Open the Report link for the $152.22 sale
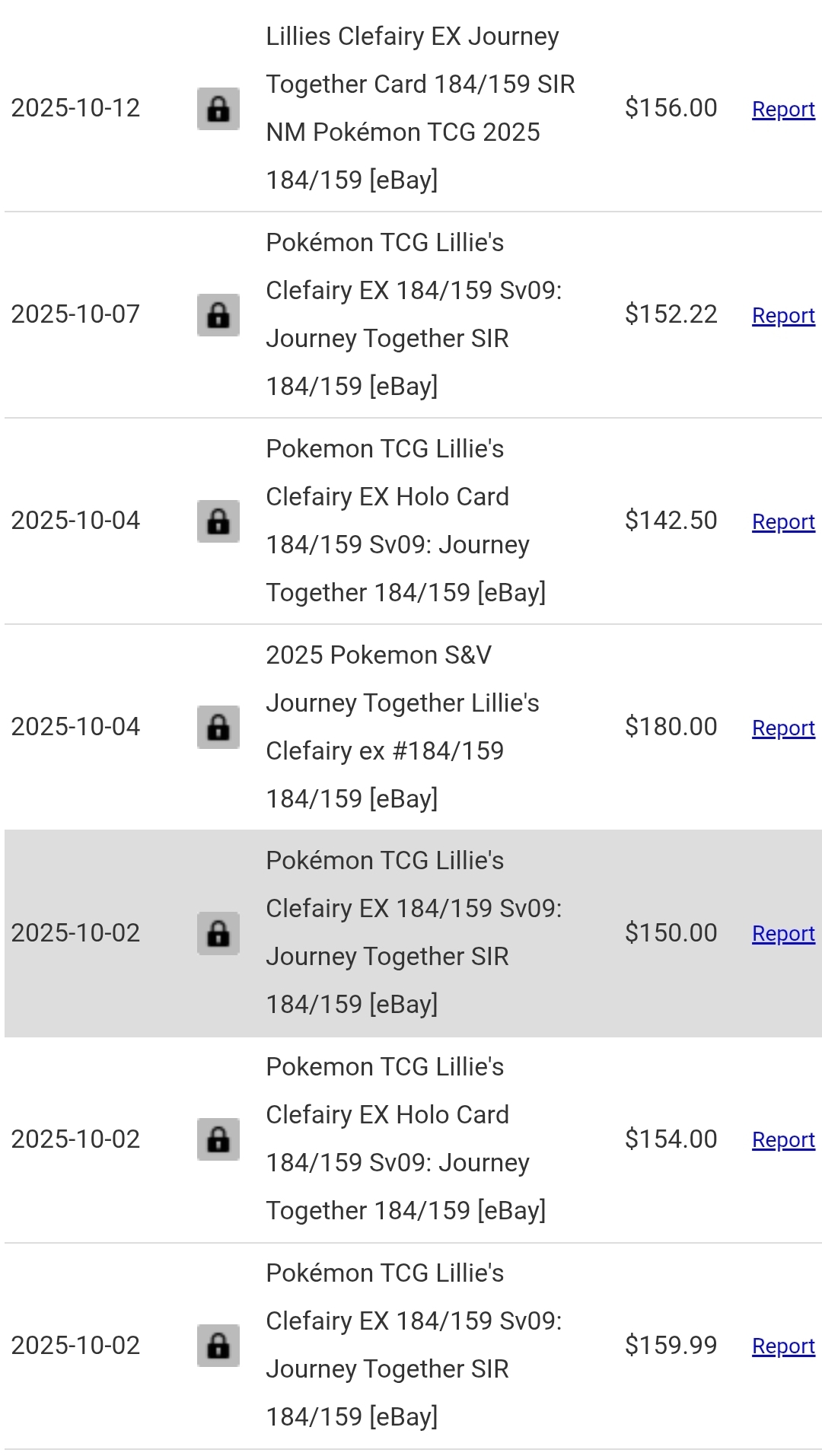 click(x=783, y=316)
